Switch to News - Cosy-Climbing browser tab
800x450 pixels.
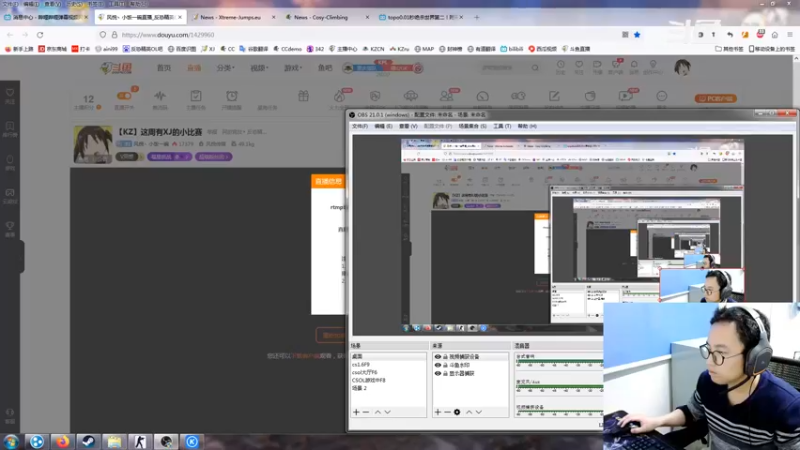click(327, 17)
